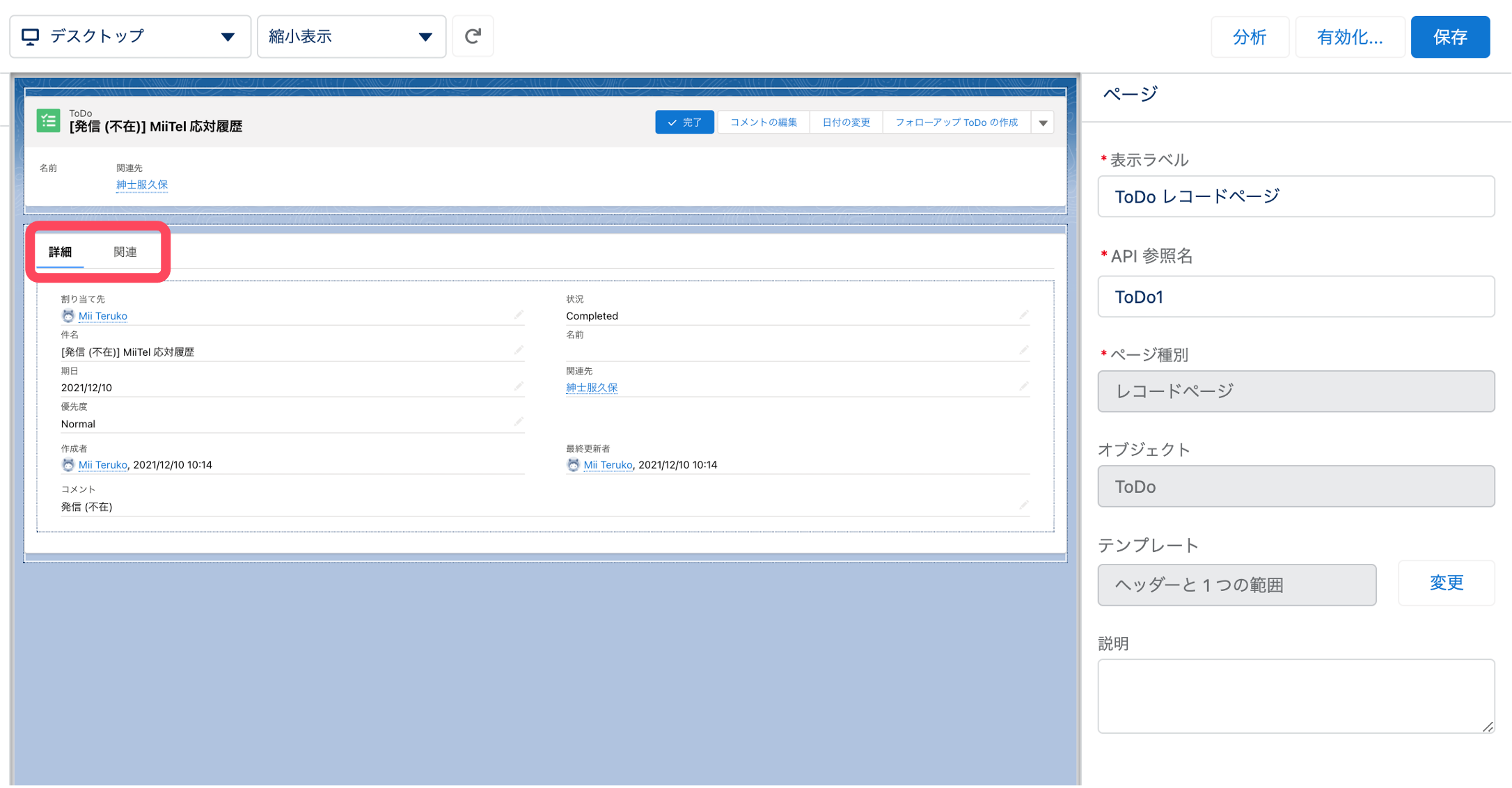Click the pencil edit icon for 優先度

point(519,423)
